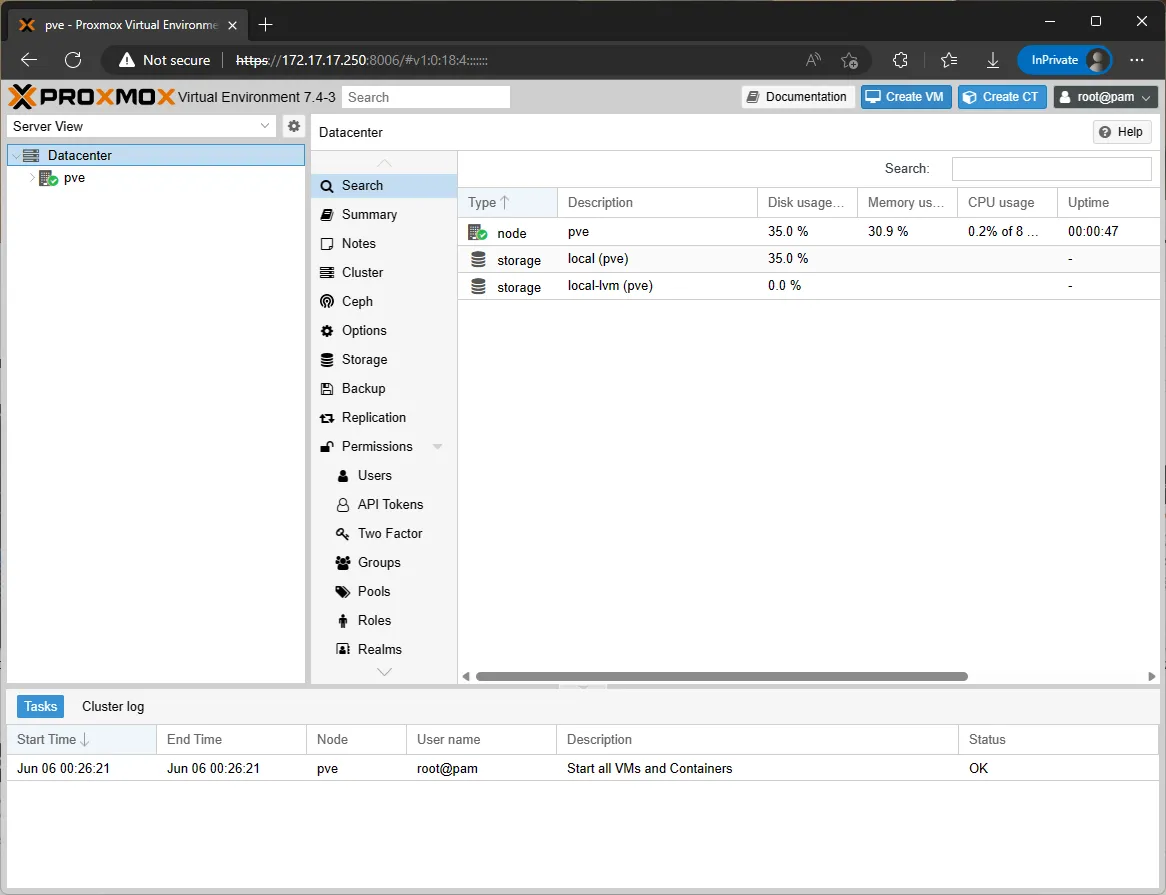Select the local-lvm (pve) description cell
The image size is (1166, 895).
[657, 286]
